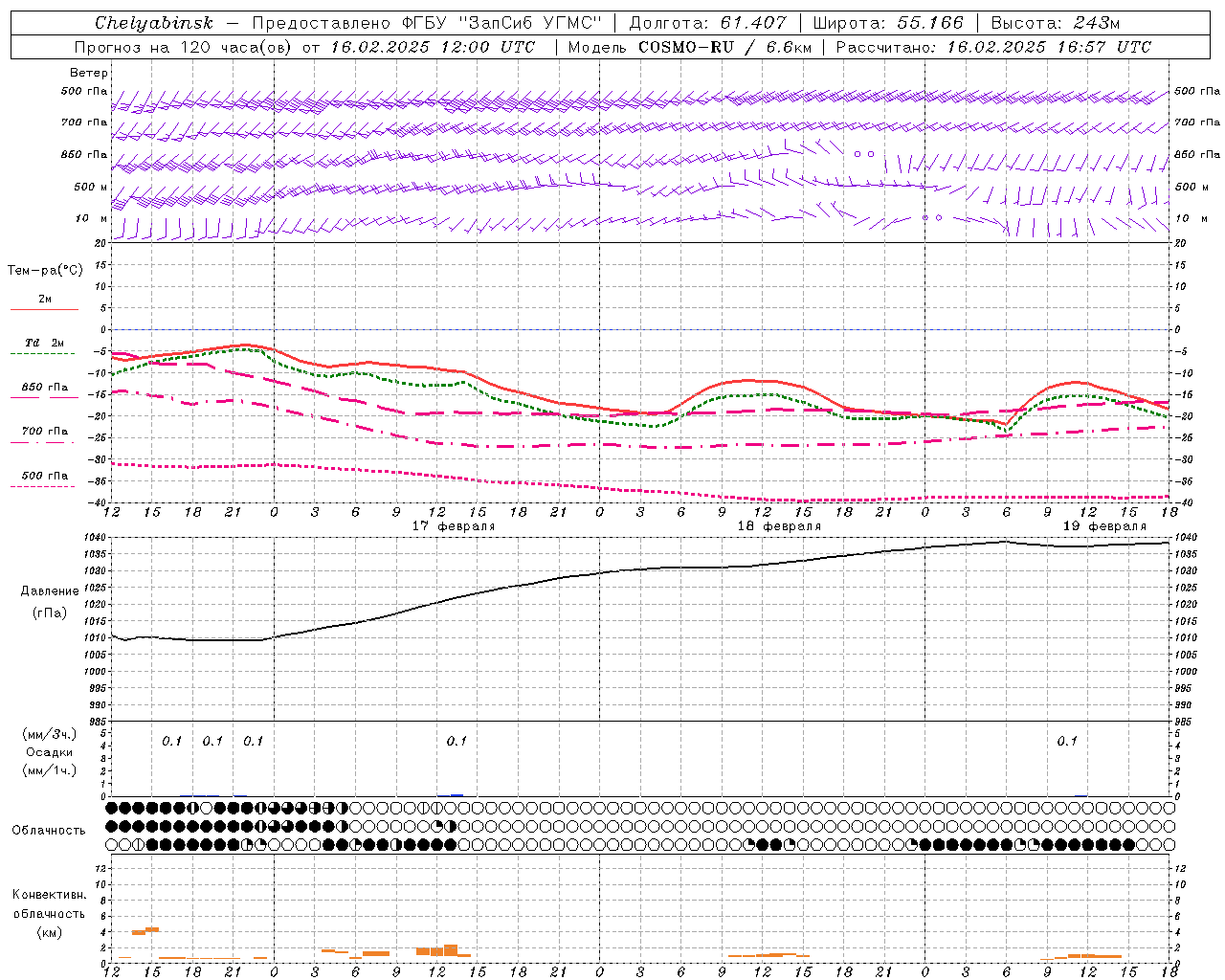Click the "500 м" label left of wind barbs
This screenshot has height=980, width=1225.
coord(91,187)
